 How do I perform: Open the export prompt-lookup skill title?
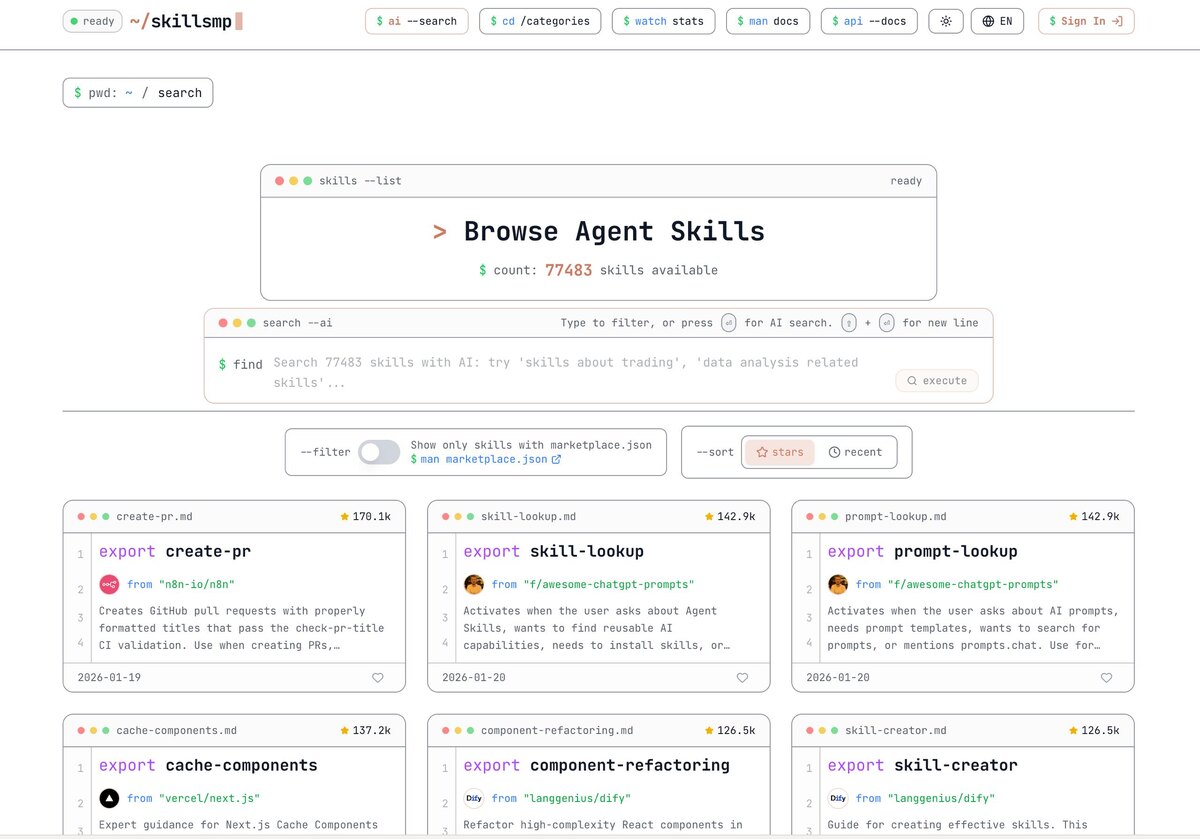coord(922,551)
